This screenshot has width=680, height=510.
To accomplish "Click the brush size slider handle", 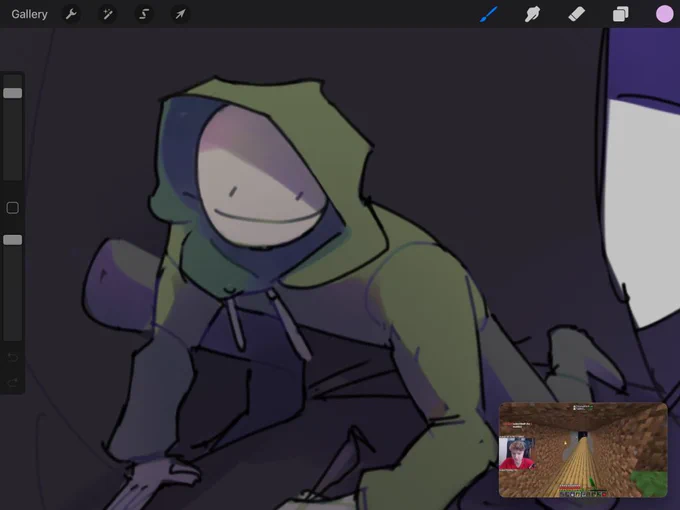I will pyautogui.click(x=13, y=93).
